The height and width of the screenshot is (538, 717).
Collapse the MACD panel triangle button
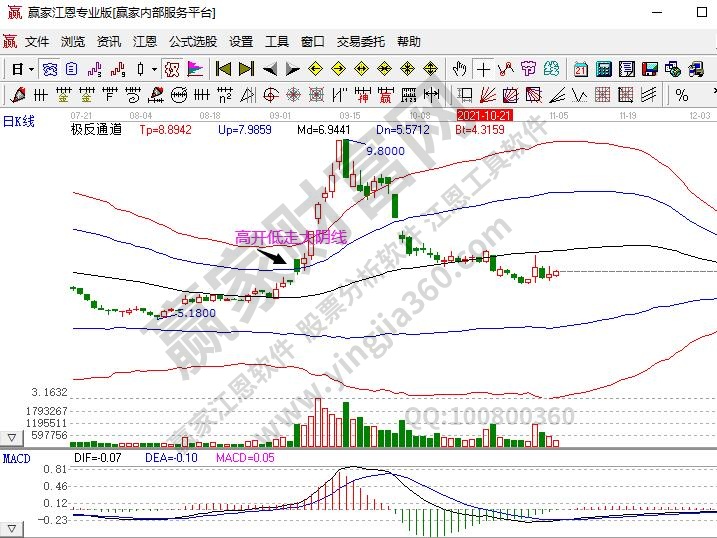coord(12,527)
